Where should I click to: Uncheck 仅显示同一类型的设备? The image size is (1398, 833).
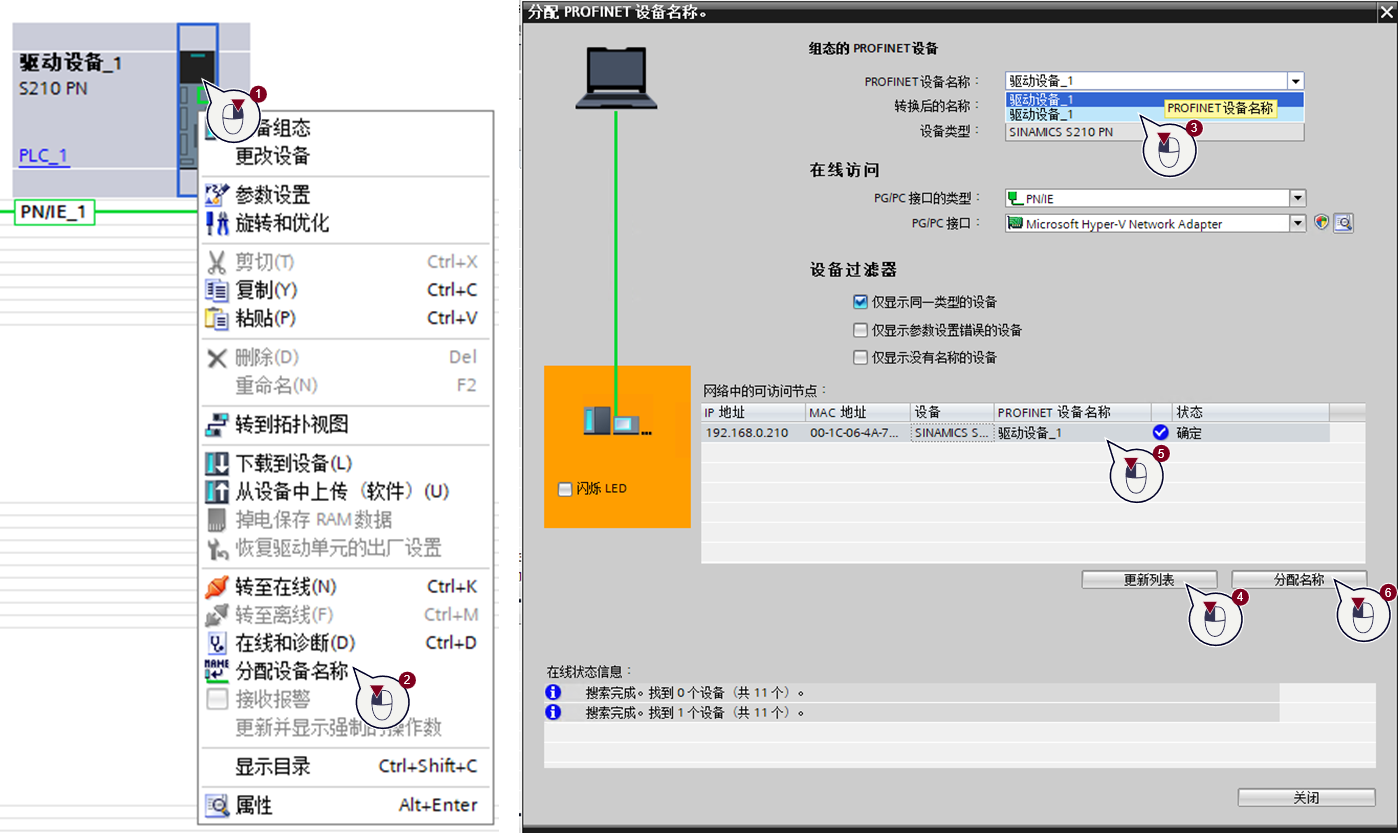click(860, 301)
